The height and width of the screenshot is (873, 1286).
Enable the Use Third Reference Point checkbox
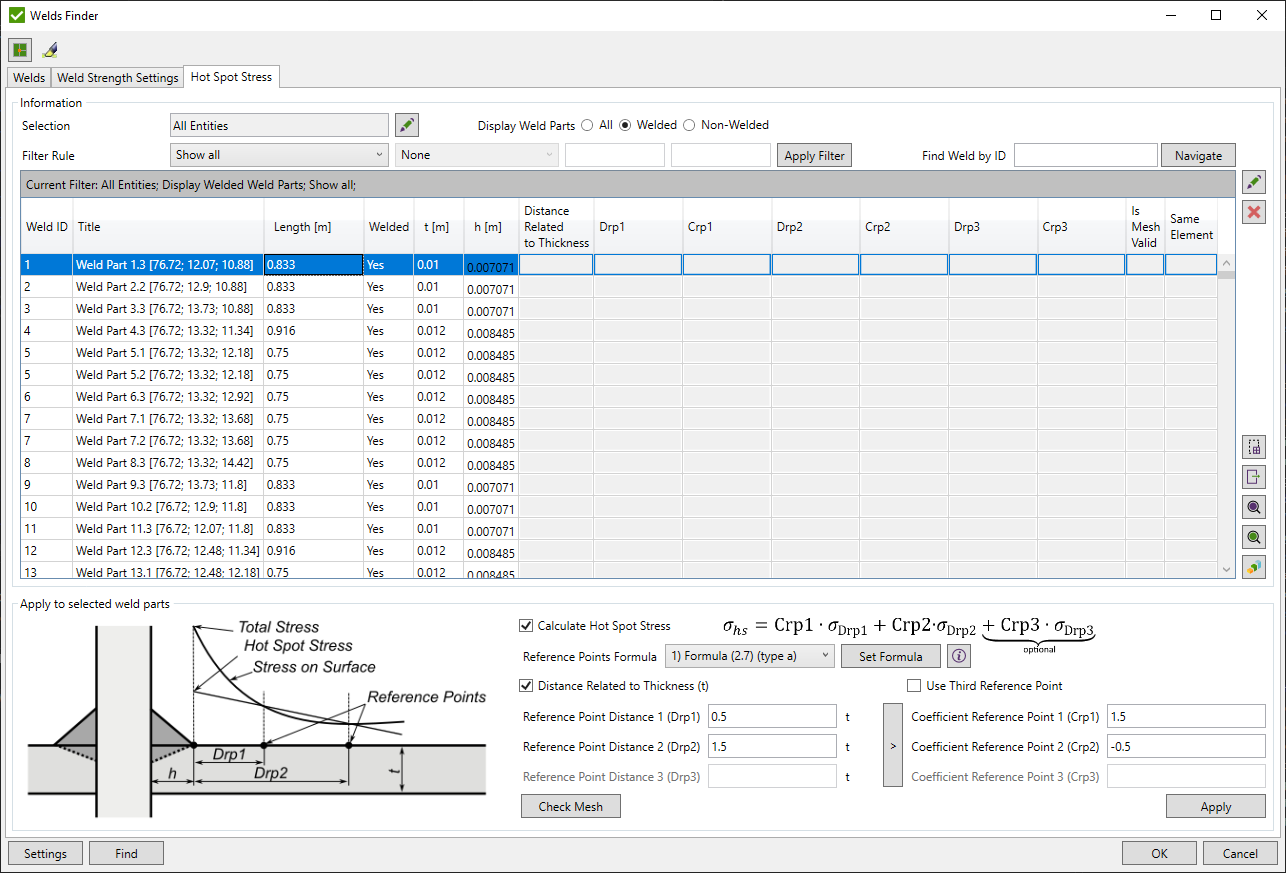(914, 685)
